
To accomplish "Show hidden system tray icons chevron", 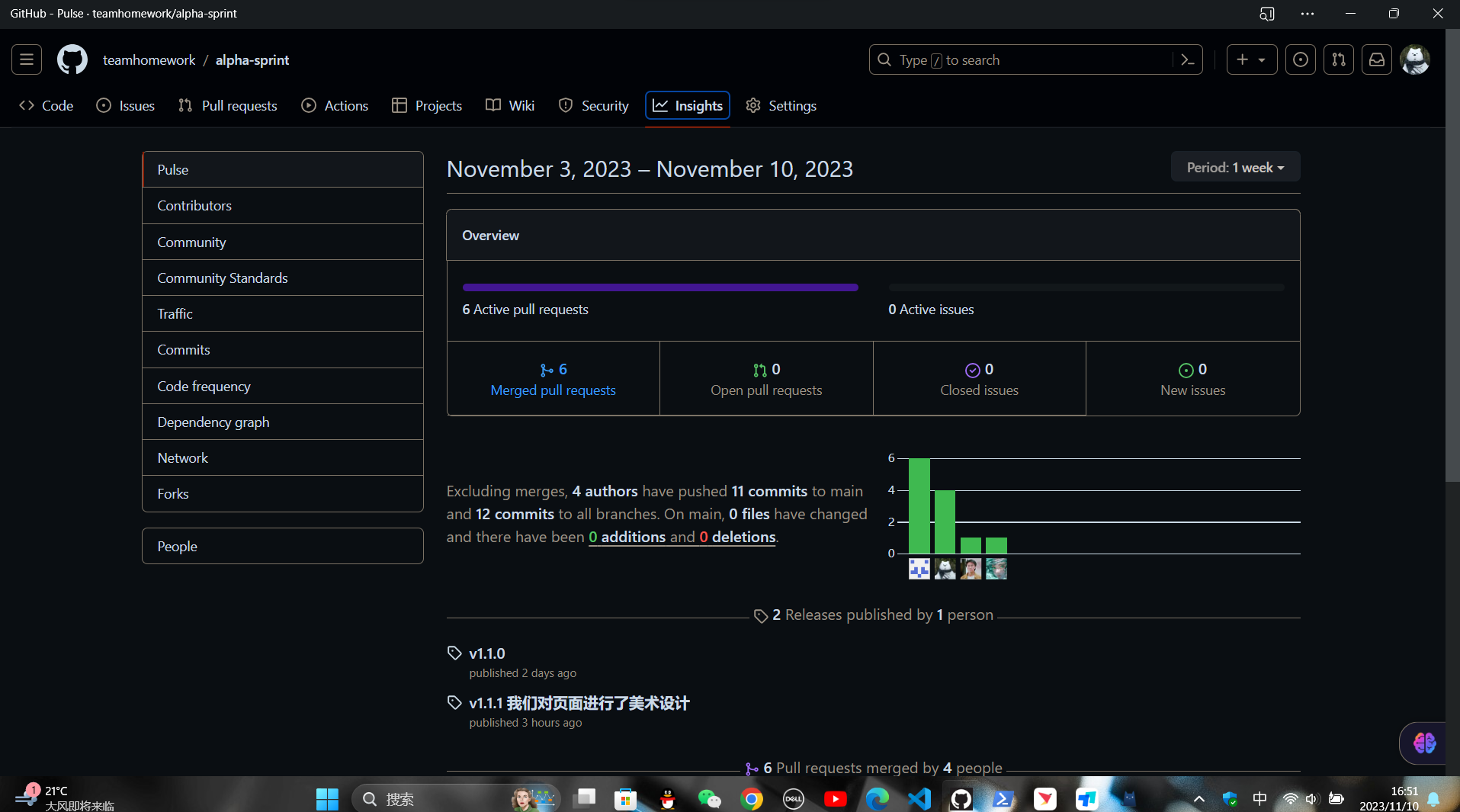I will pyautogui.click(x=1199, y=798).
